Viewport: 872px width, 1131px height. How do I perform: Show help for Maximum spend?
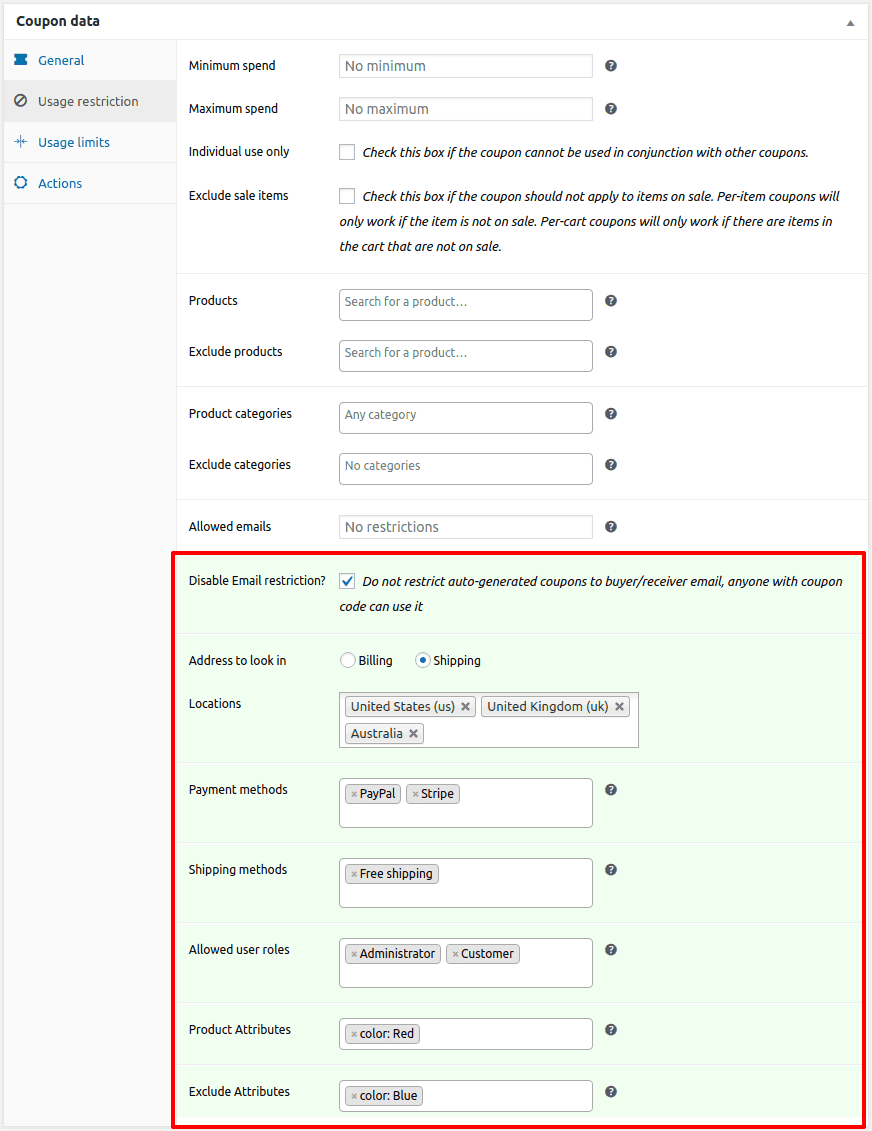pyautogui.click(x=611, y=109)
